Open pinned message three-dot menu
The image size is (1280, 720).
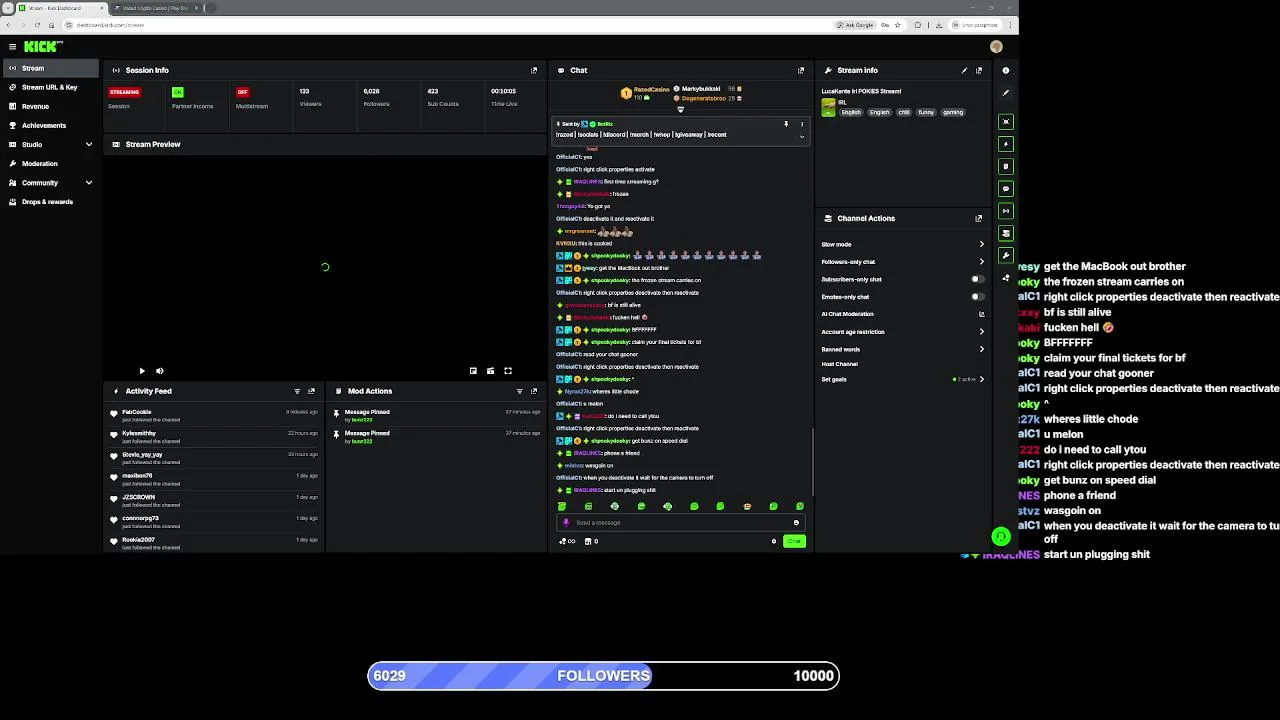pos(801,124)
